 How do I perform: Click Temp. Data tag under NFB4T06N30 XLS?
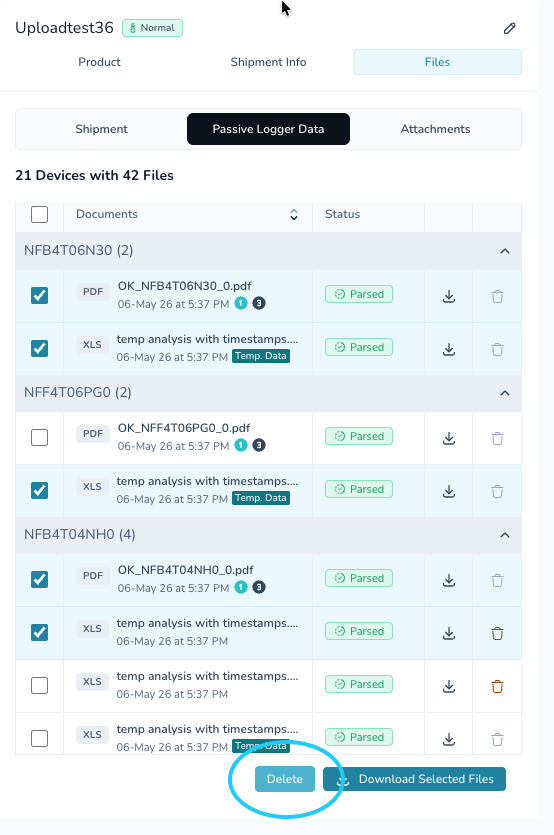point(261,356)
